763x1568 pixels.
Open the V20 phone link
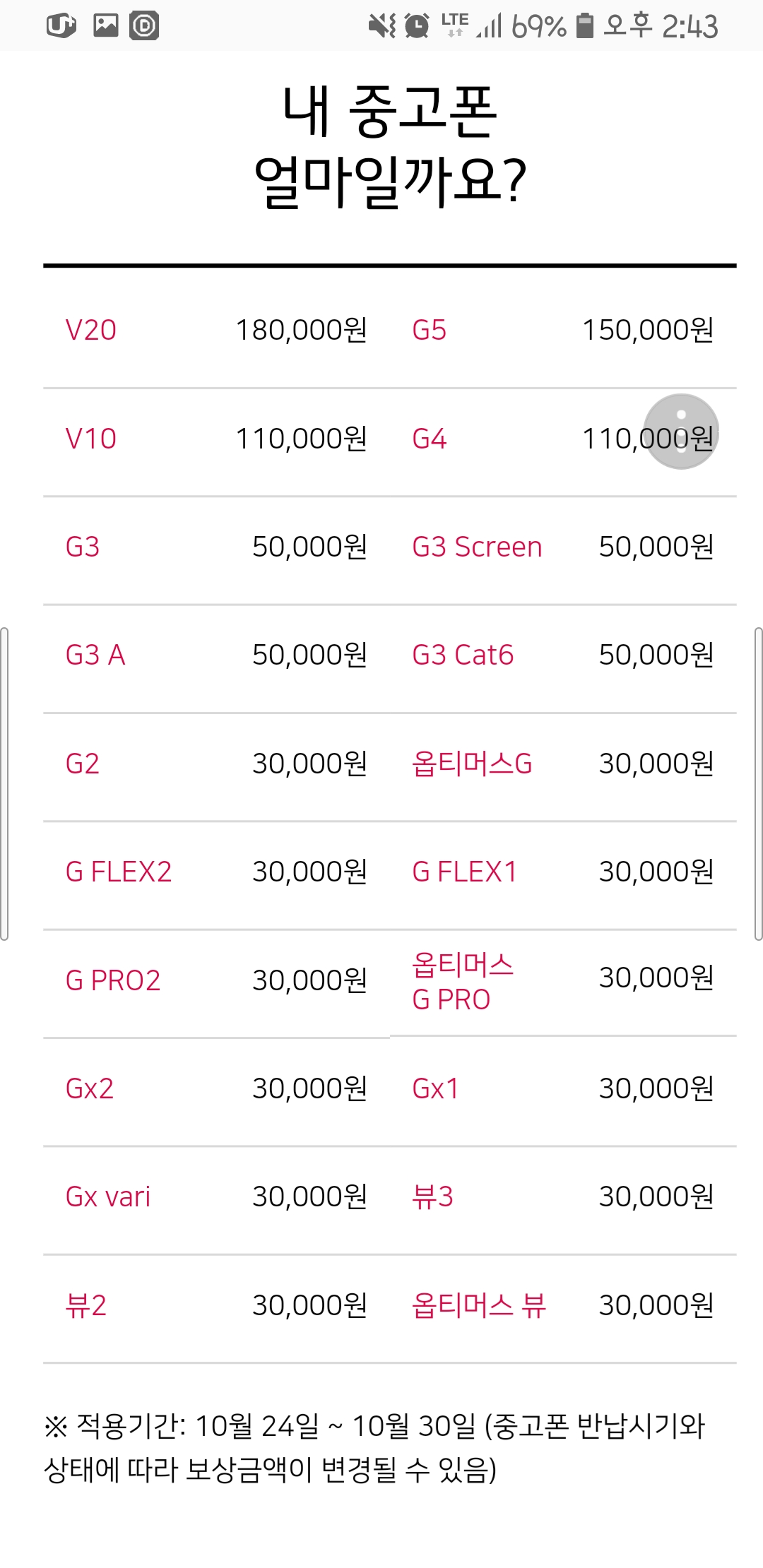(x=91, y=330)
